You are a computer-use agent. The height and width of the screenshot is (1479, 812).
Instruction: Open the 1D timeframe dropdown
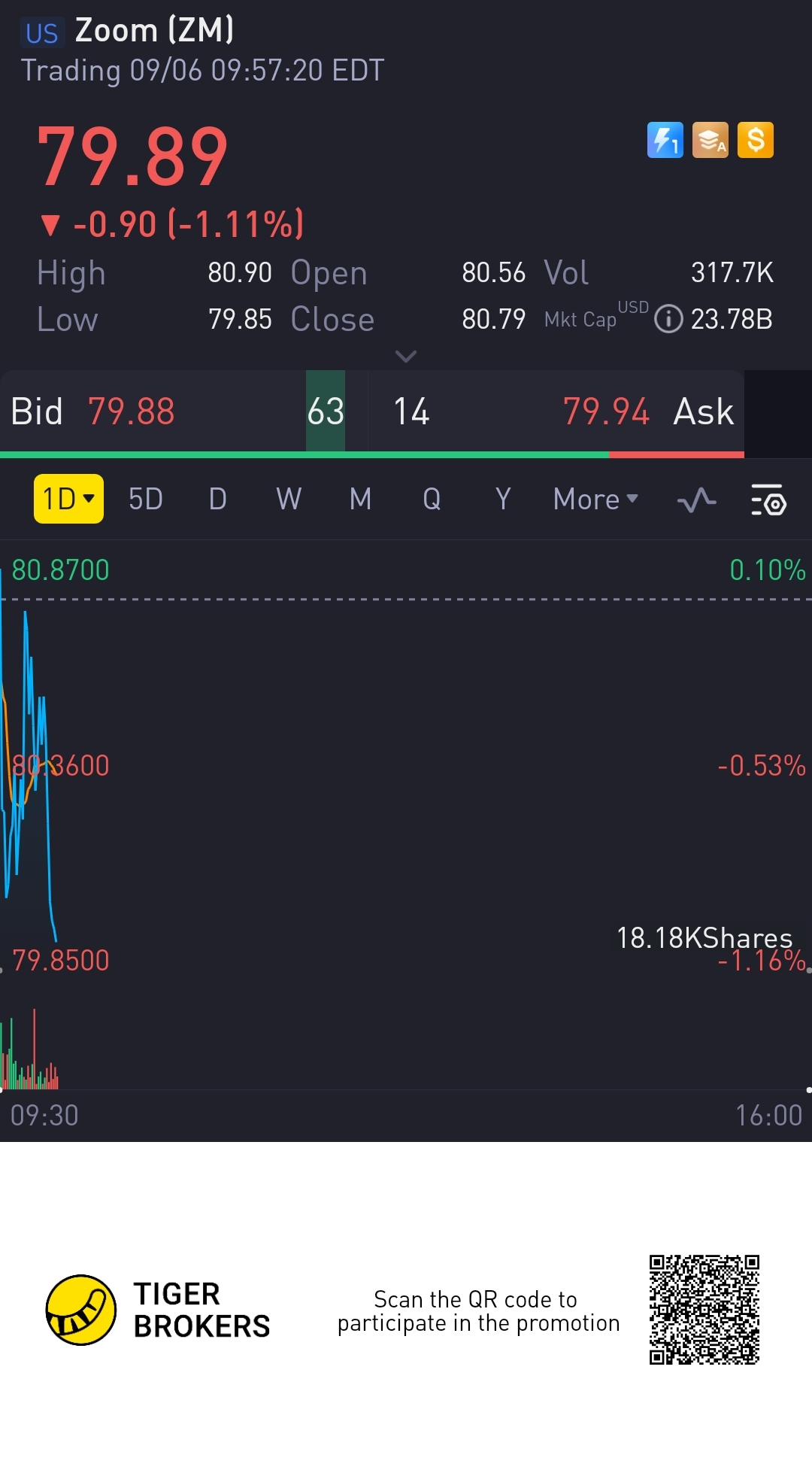[x=68, y=499]
